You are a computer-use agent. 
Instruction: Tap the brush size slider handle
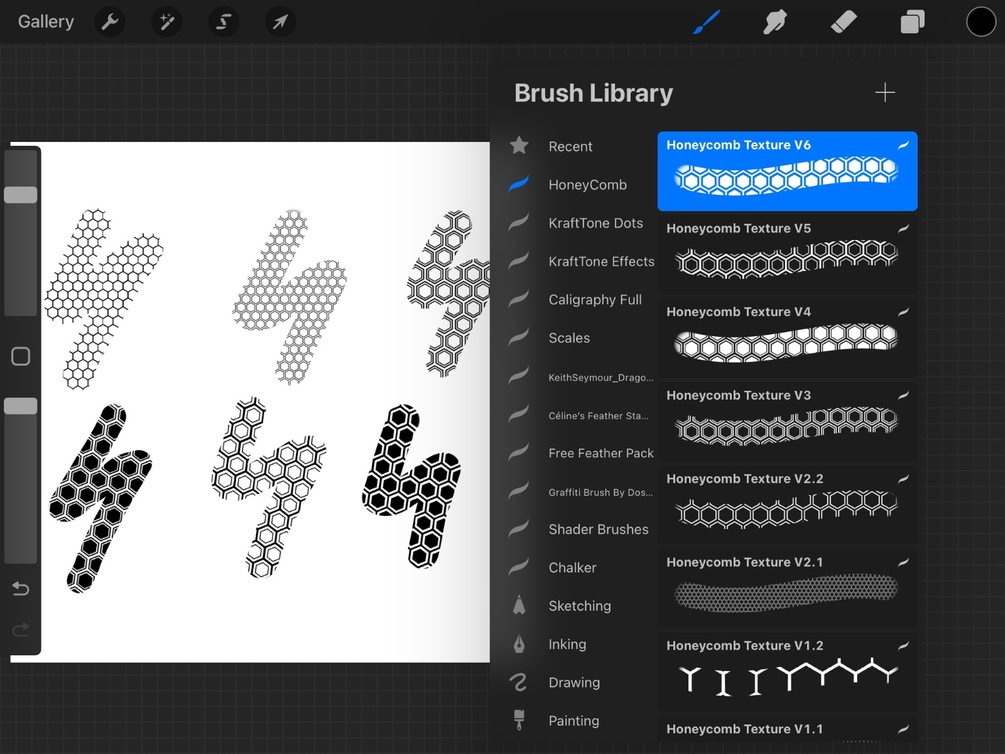pos(21,195)
